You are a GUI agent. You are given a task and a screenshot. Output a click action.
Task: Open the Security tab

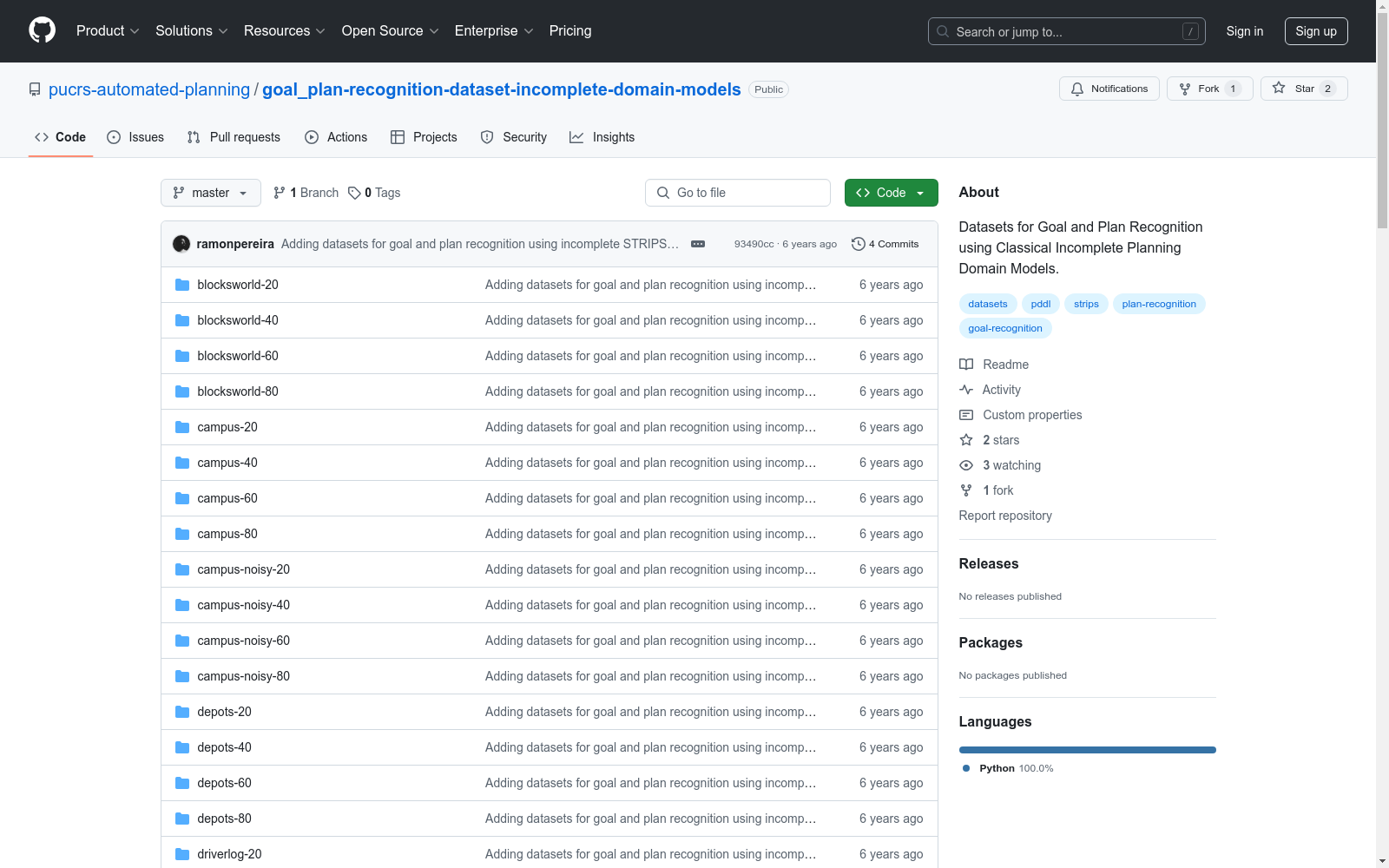[514, 137]
